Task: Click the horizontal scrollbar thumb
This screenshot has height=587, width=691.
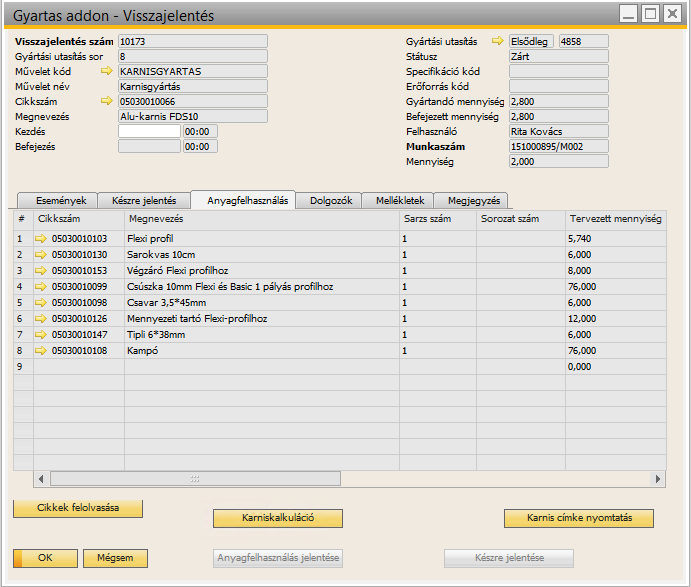Action: click(195, 479)
